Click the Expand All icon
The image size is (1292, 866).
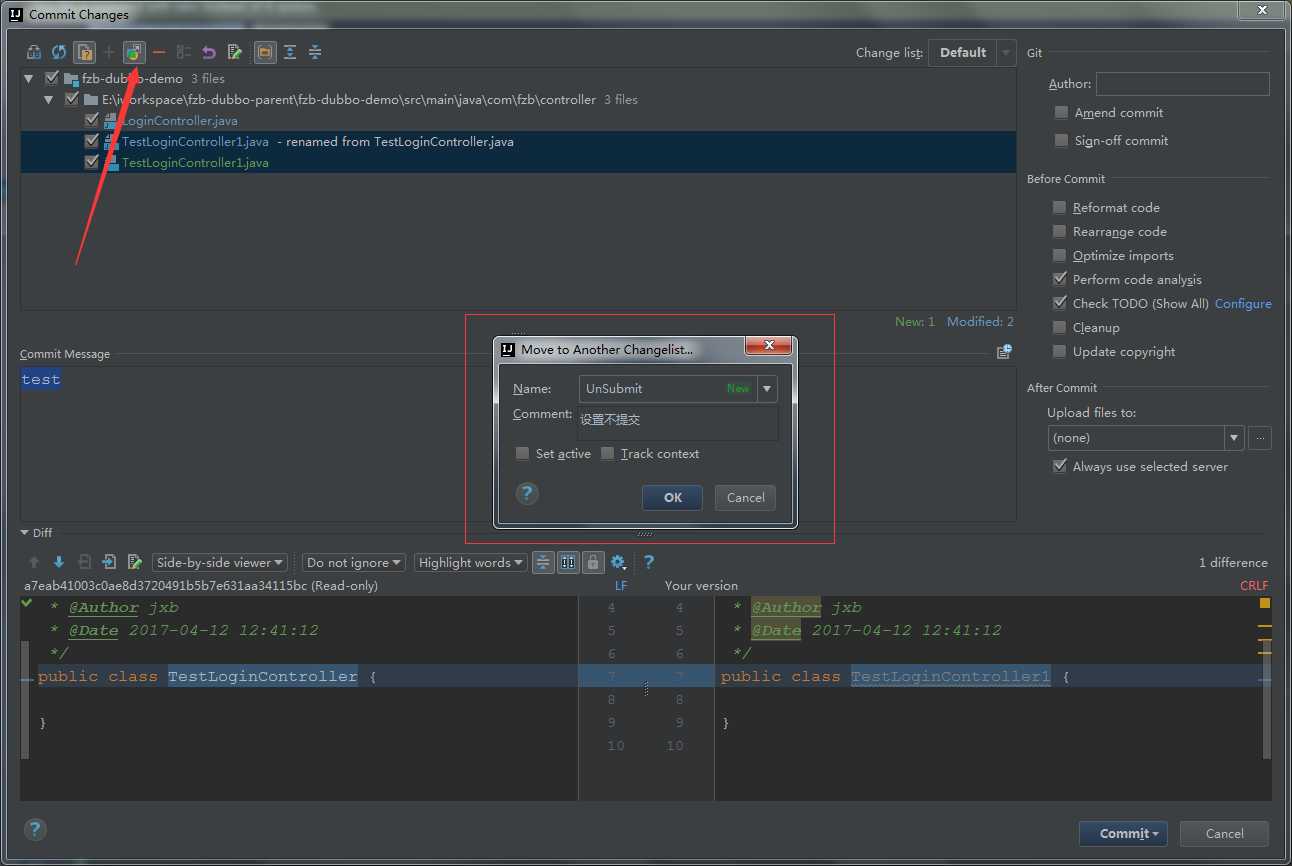(290, 52)
